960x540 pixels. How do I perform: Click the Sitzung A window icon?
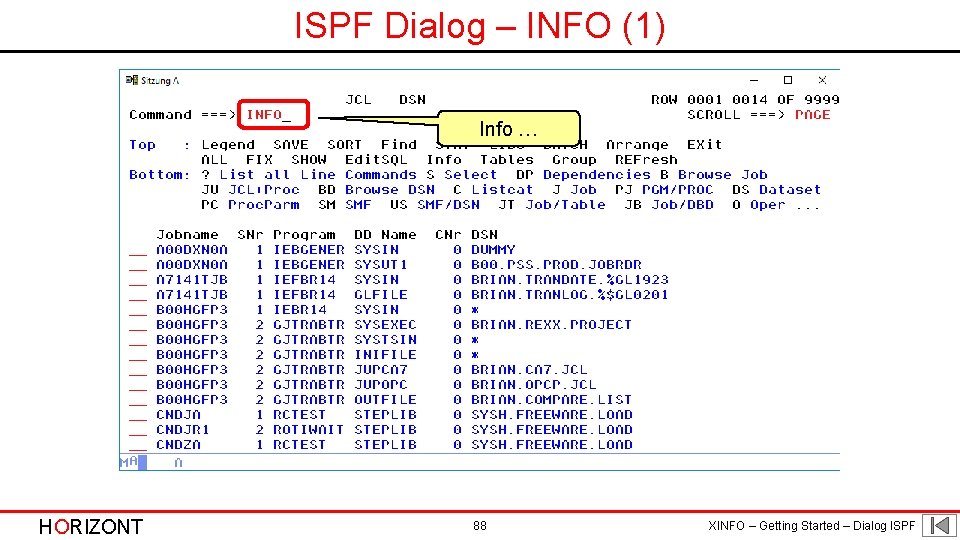[x=132, y=80]
